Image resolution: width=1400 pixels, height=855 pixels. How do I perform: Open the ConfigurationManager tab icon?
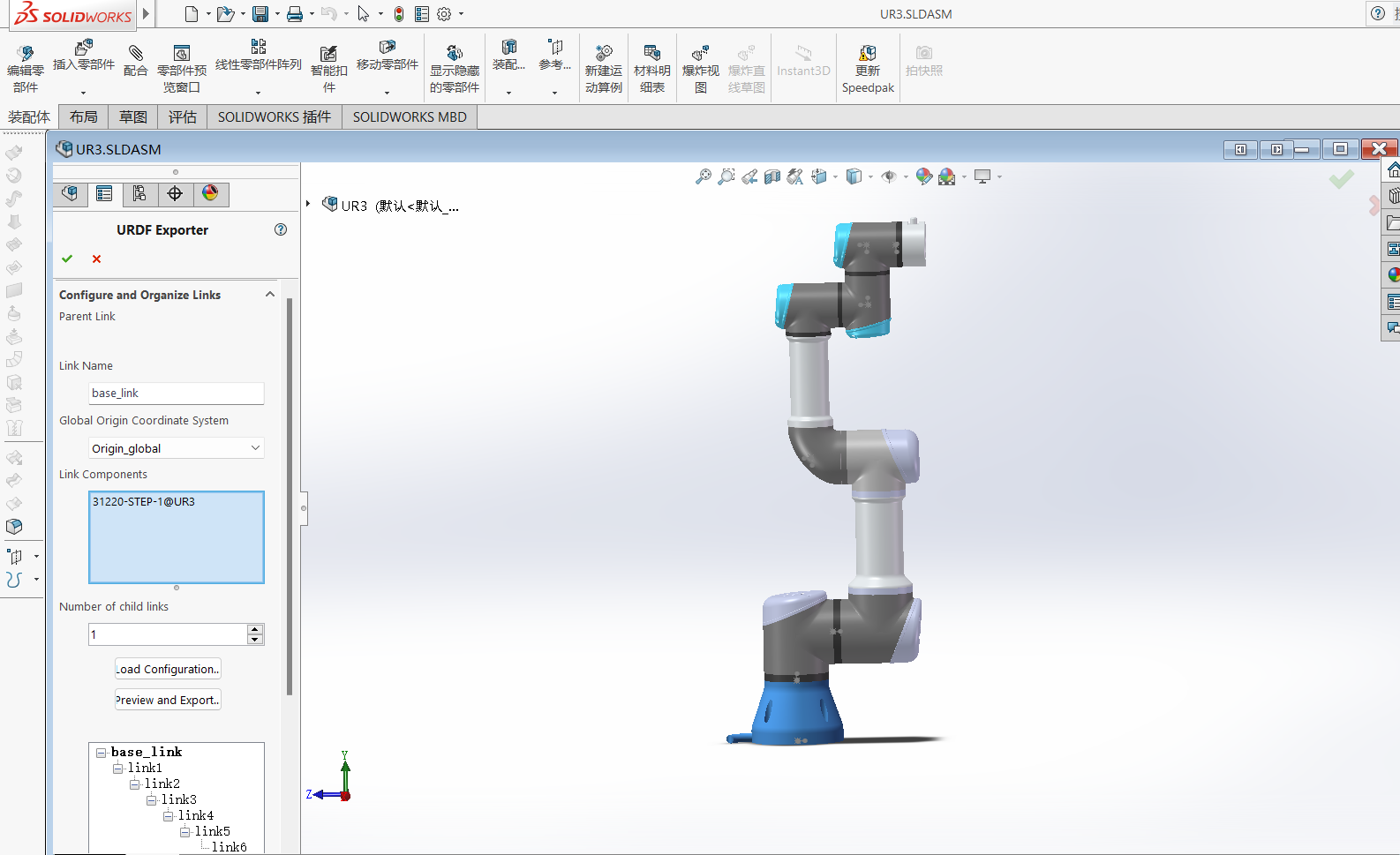click(139, 194)
